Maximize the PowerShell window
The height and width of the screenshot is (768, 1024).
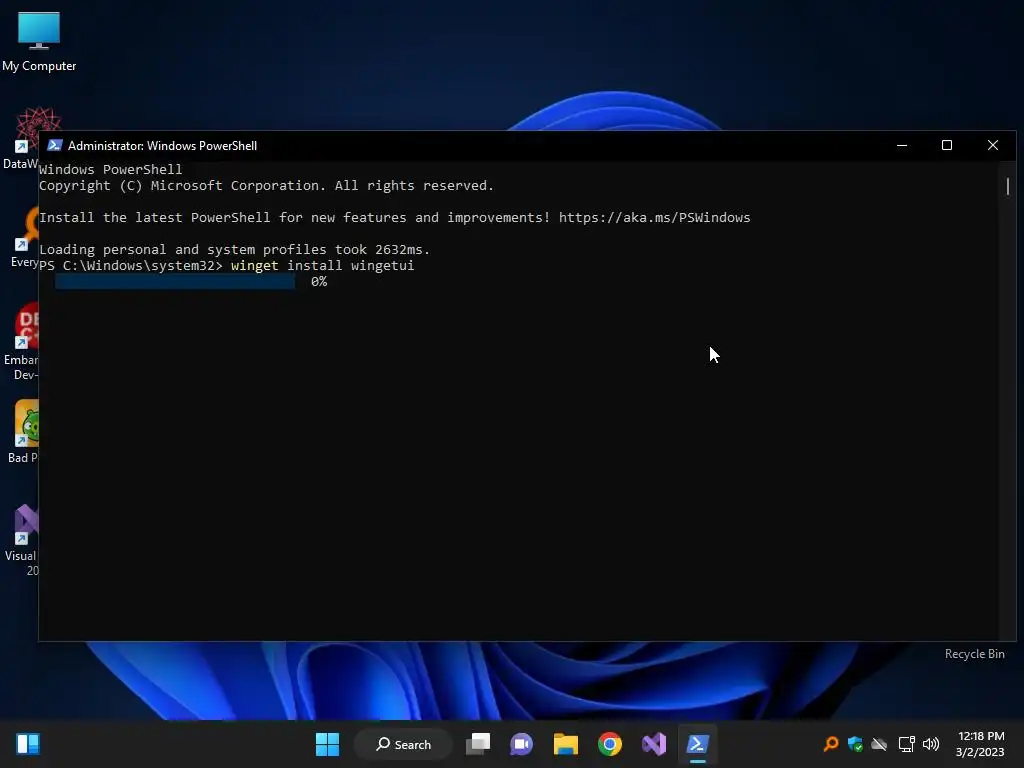(947, 145)
